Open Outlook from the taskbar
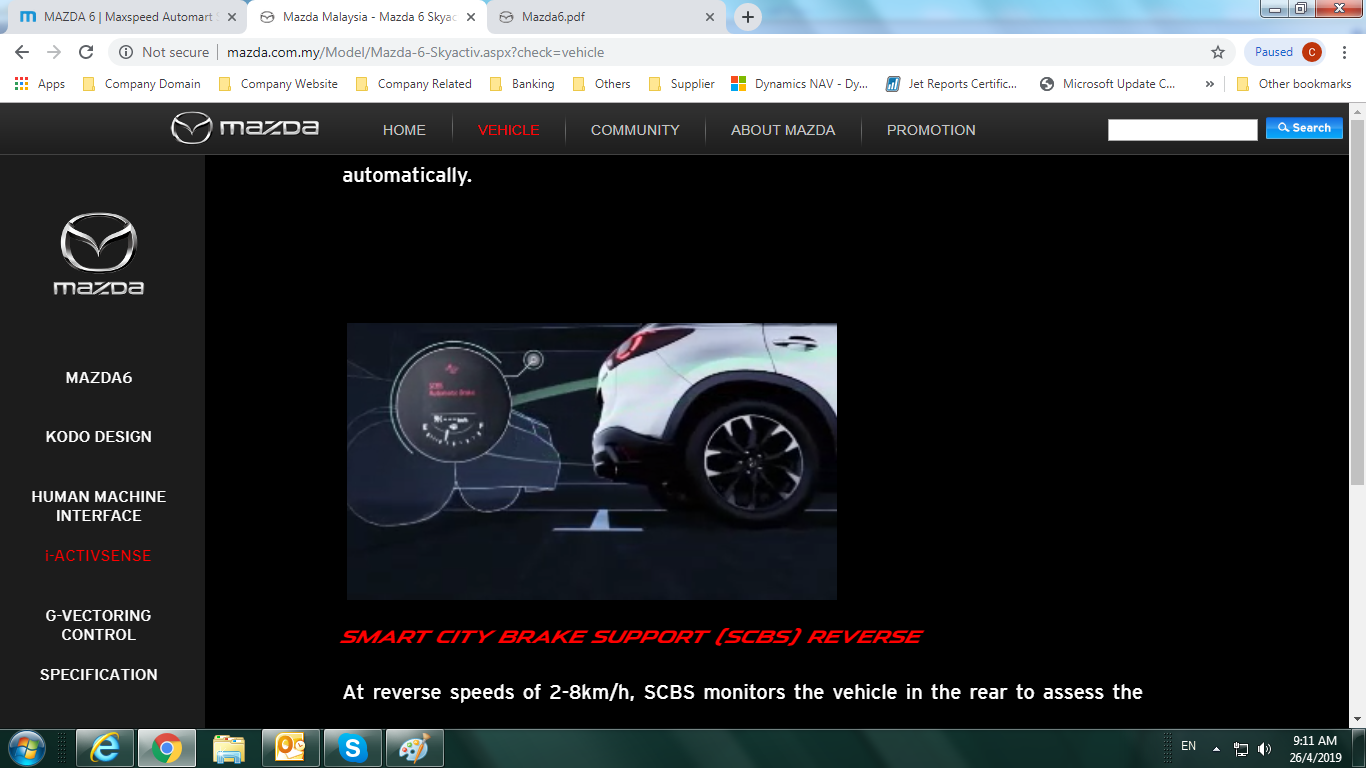This screenshot has height=768, width=1366. click(x=290, y=748)
